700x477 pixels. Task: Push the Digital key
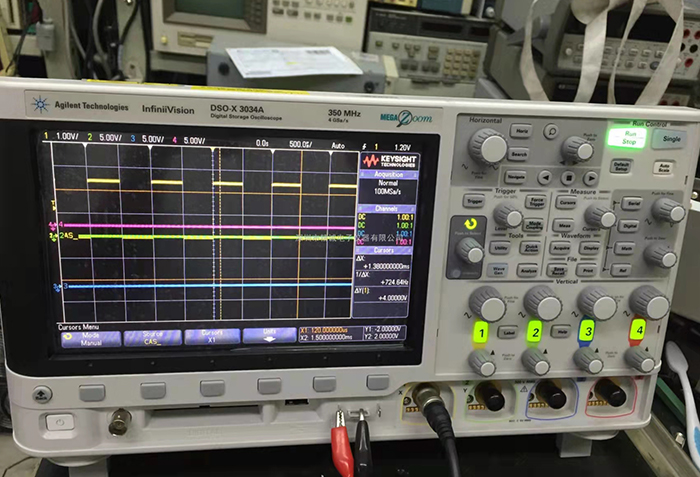[629, 226]
